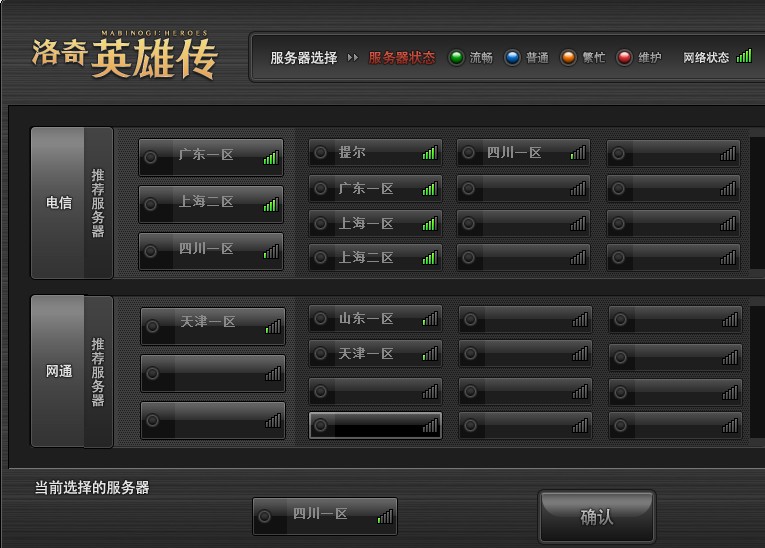The width and height of the screenshot is (765, 548).
Task: Click signal bars on 上海二区 in server list
Action: 430,258
